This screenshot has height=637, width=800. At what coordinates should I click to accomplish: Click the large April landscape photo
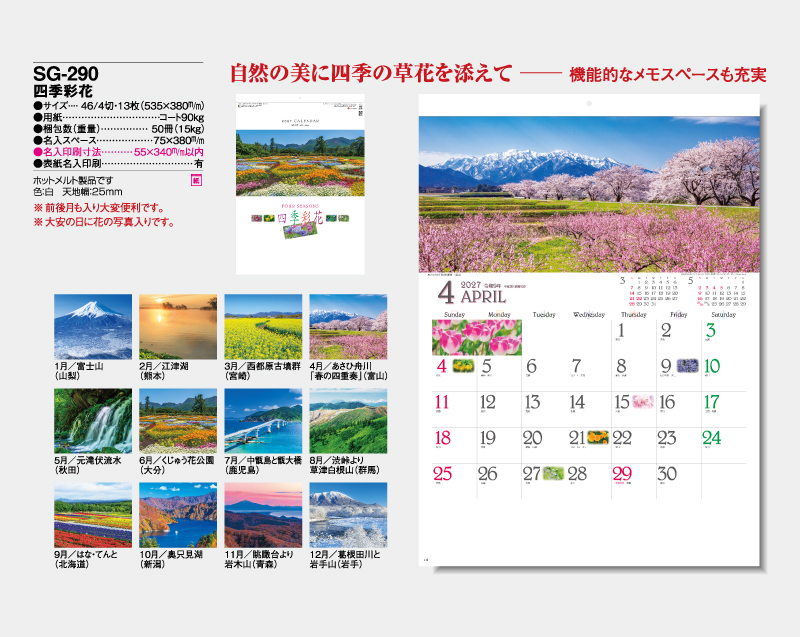point(589,194)
